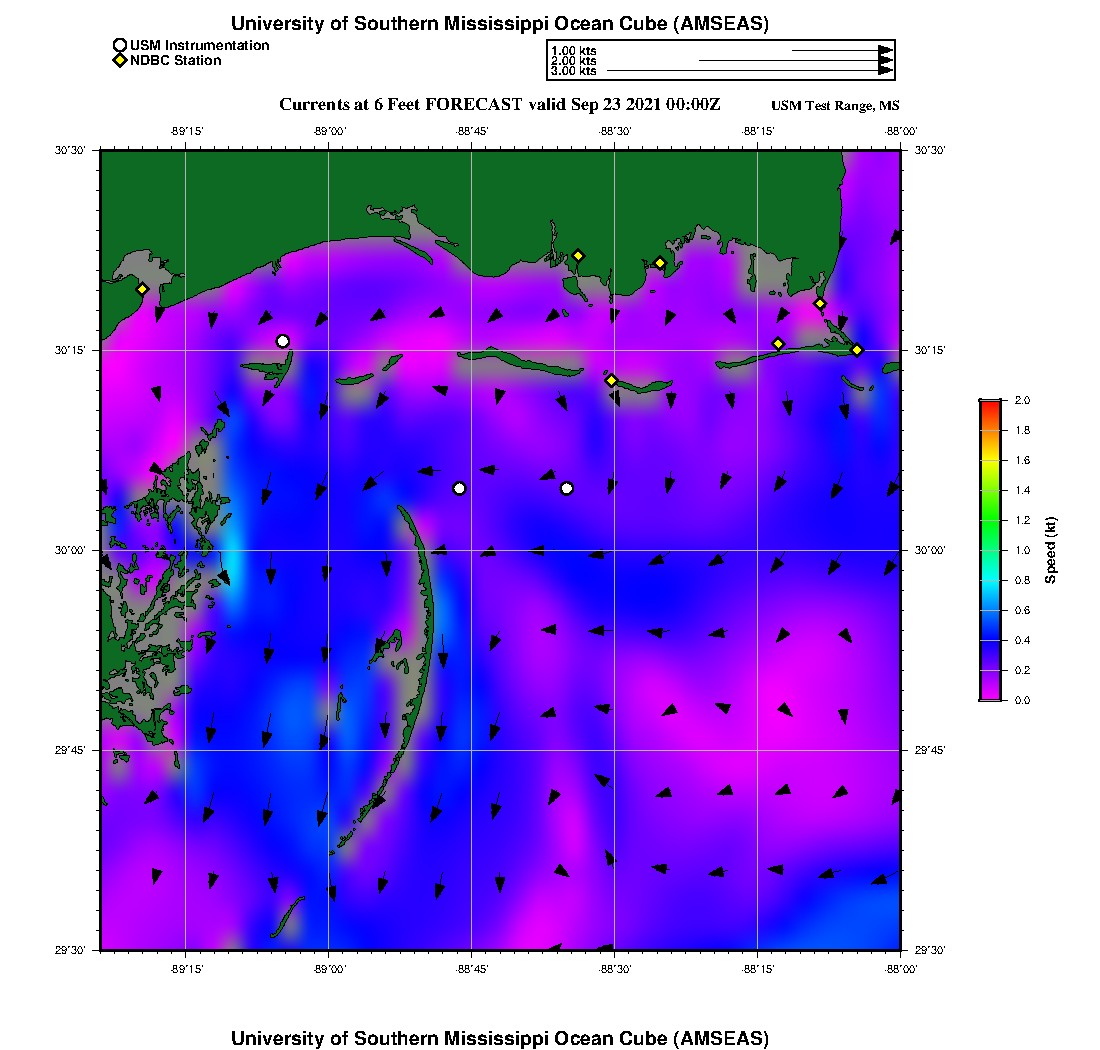Click the 1.00 kts scale arrow
1100x1050 pixels.
click(x=841, y=49)
